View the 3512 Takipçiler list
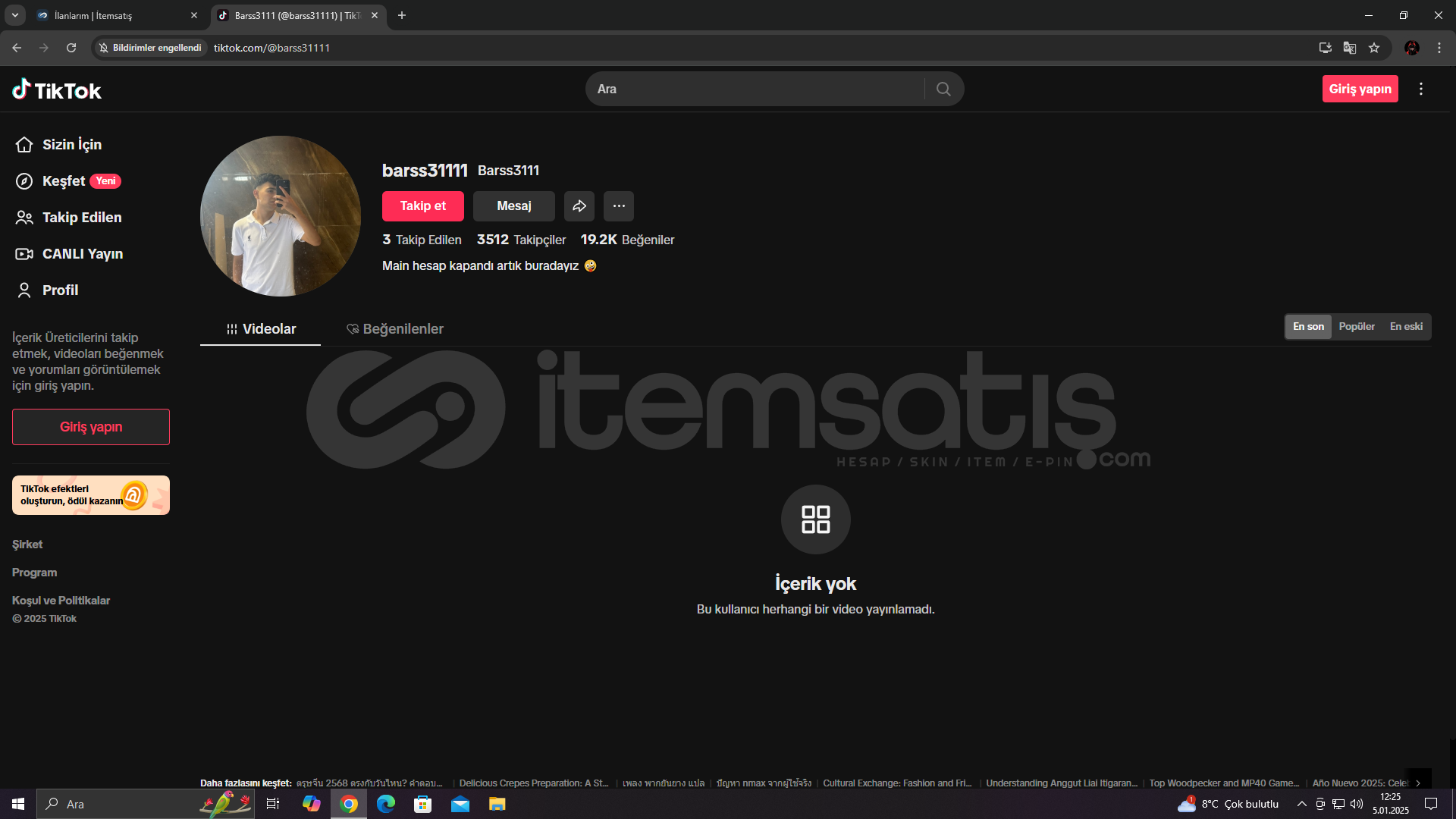The image size is (1456, 819). tap(521, 240)
